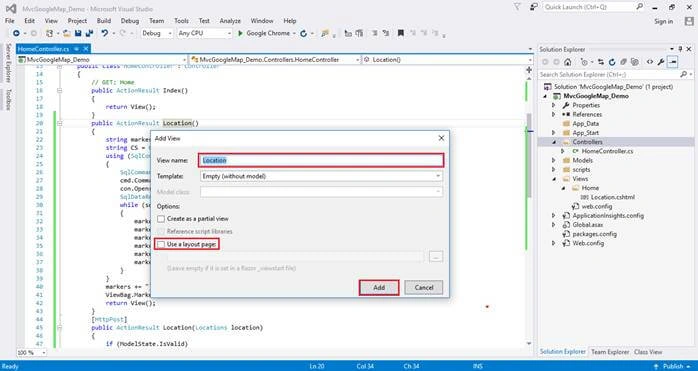Expand the Models folder
This screenshot has height=371, width=698.
[x=553, y=160]
